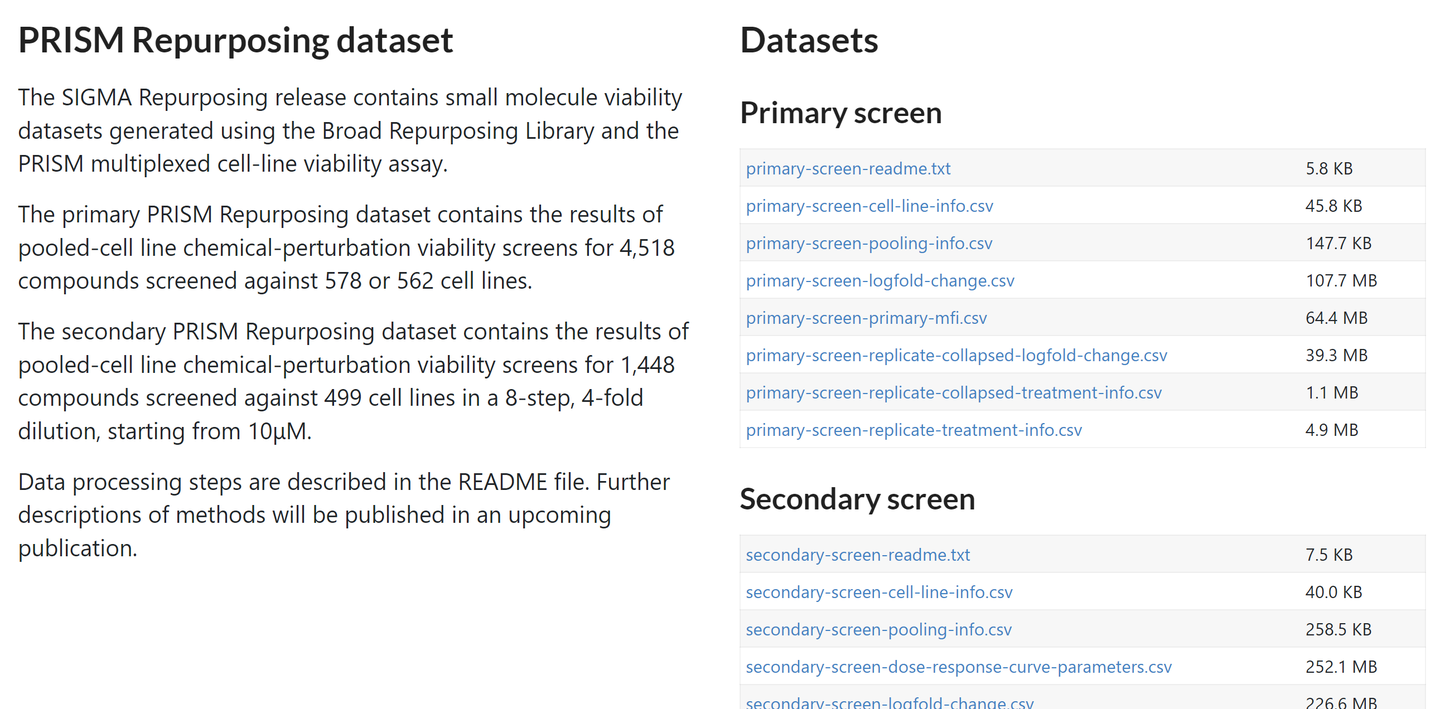The width and height of the screenshot is (1440, 709).
Task: Click the Datasets heading
Action: click(809, 40)
